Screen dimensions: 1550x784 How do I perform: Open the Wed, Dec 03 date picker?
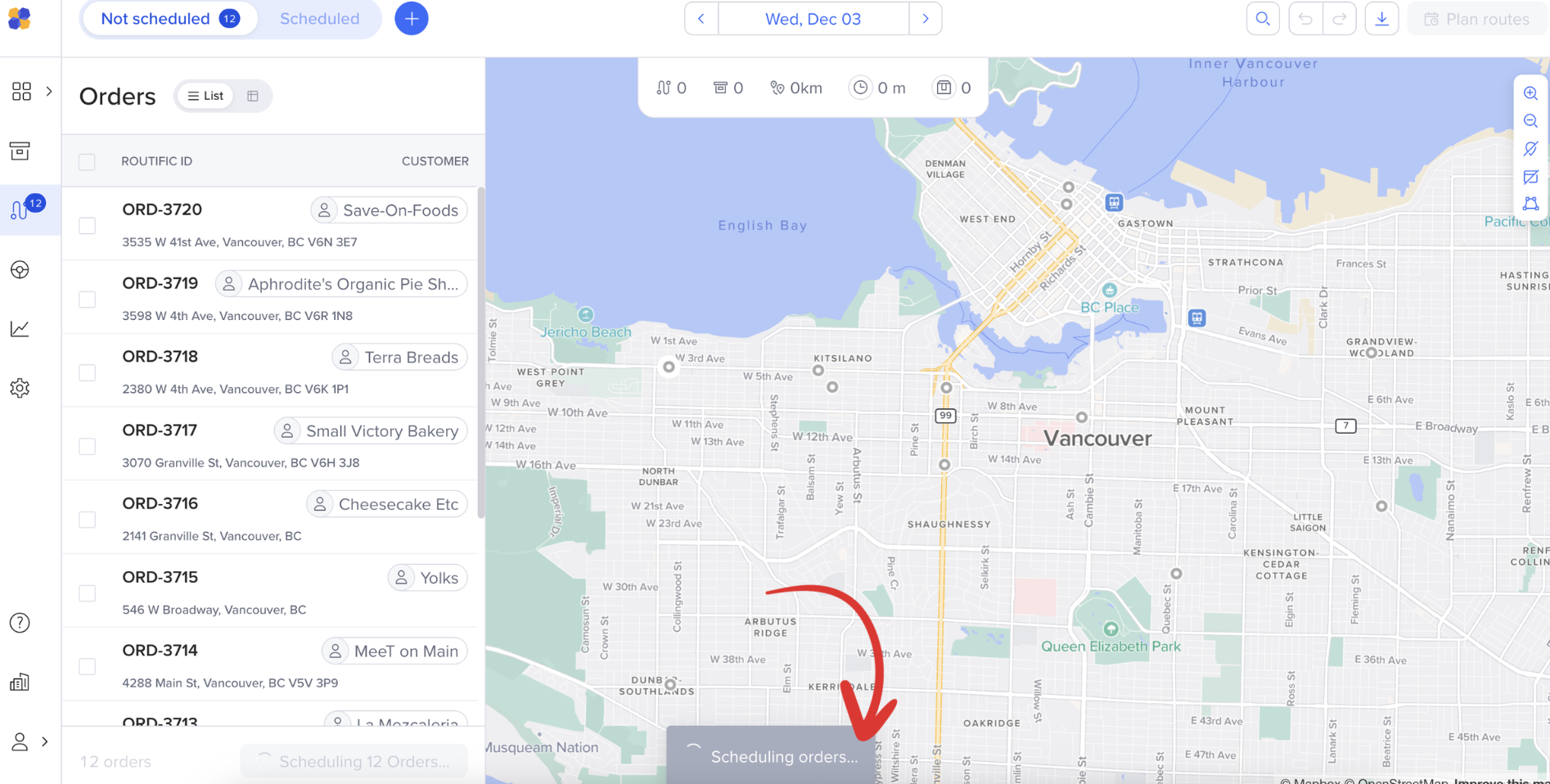[x=813, y=19]
